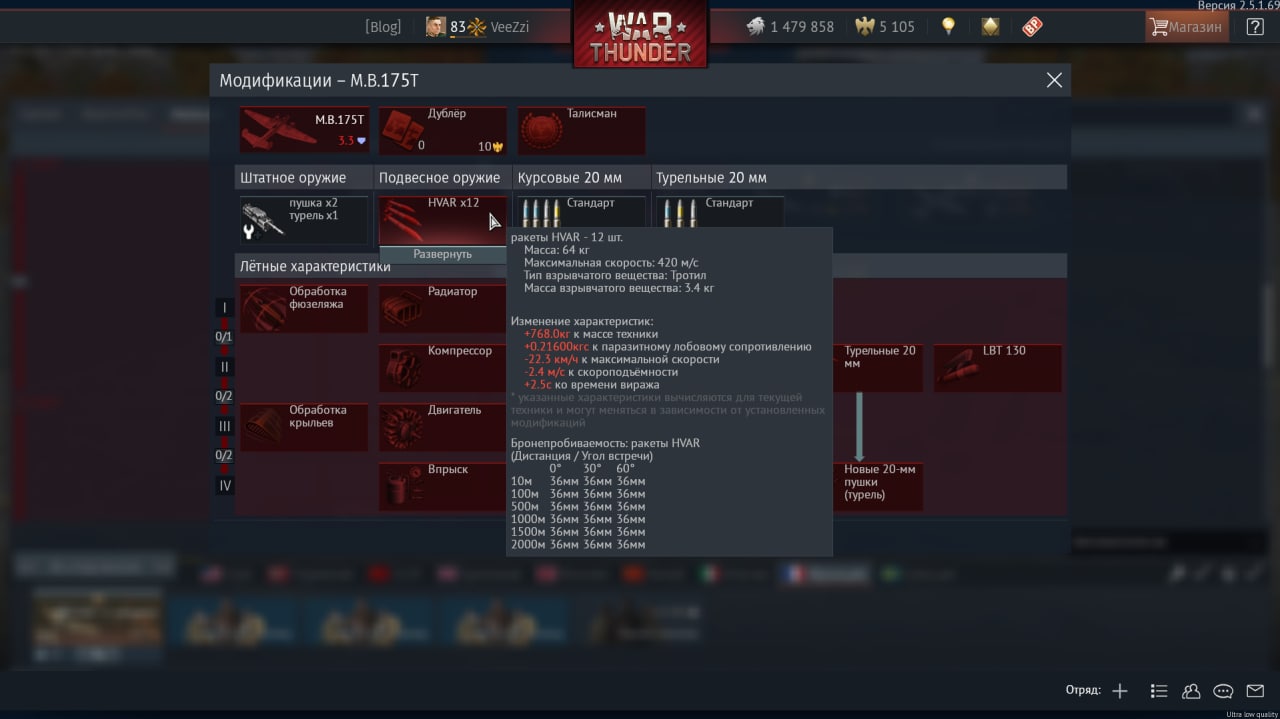Open the VeeZzi player profile
Viewport: 1280px width, 719px height.
477,27
